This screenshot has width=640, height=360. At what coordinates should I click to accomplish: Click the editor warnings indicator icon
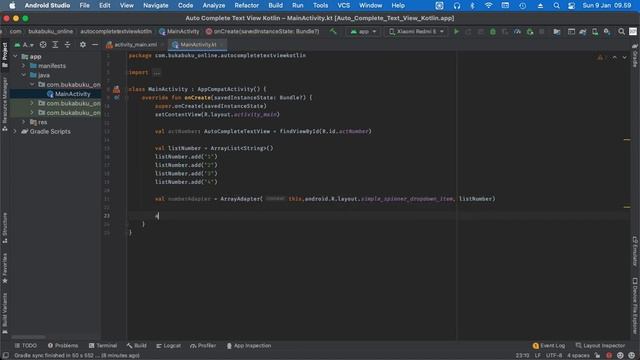click(x=600, y=58)
